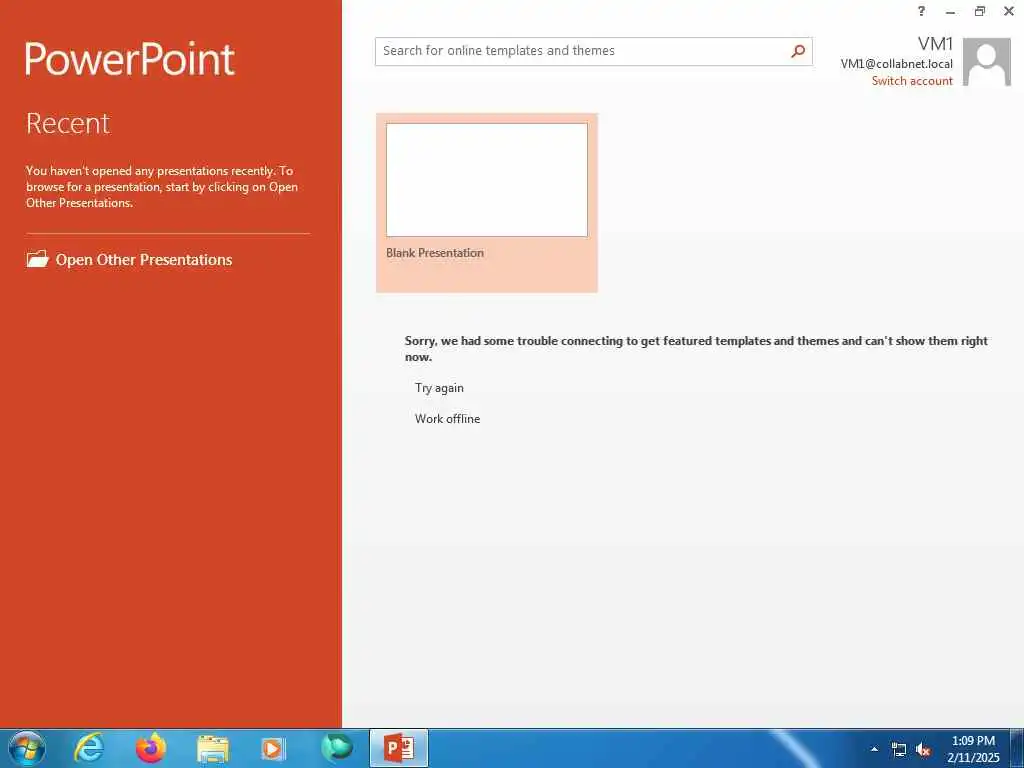Click Work offline link
The width and height of the screenshot is (1024, 768).
[447, 419]
